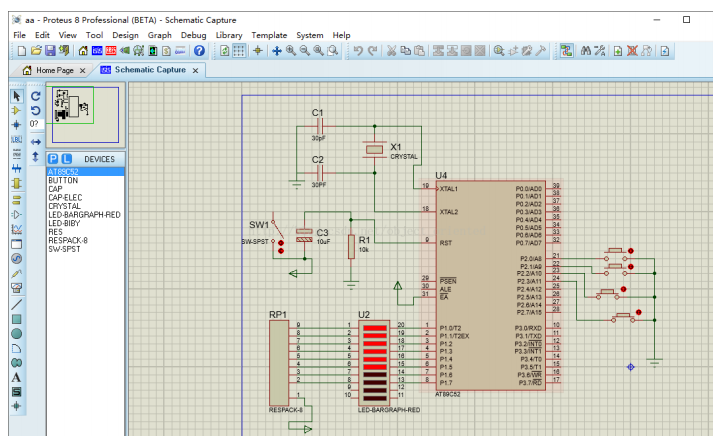
Task: Toggle the grid display toolbar button
Action: 240,51
